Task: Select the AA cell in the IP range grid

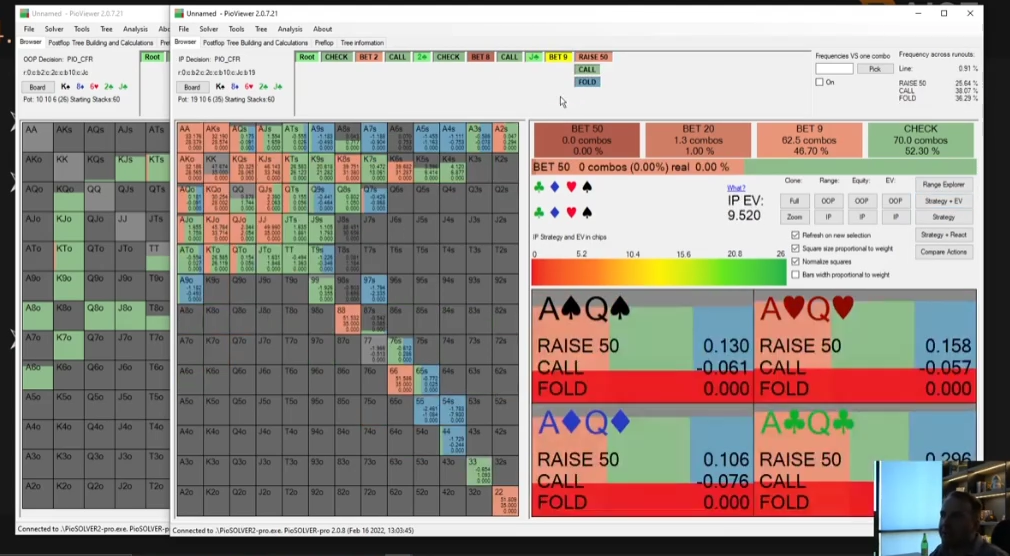Action: tap(191, 137)
